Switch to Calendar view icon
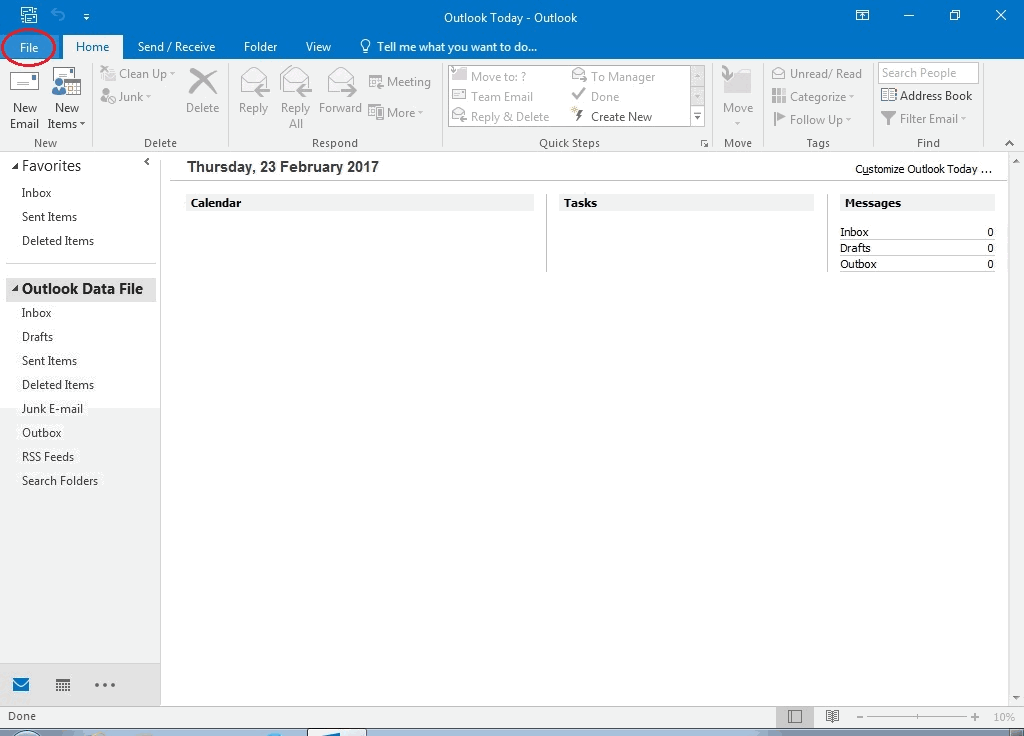 pos(63,685)
